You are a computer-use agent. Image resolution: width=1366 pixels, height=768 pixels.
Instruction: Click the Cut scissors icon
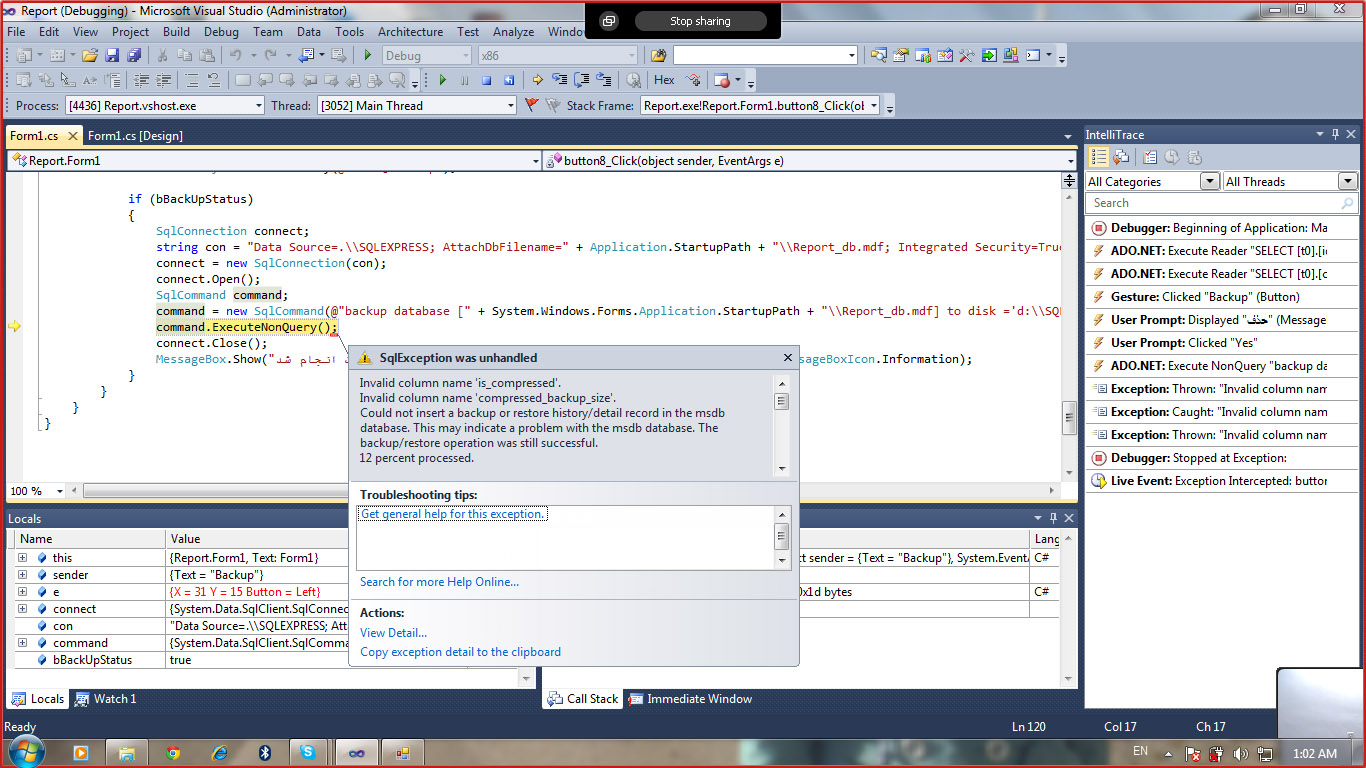pos(161,56)
